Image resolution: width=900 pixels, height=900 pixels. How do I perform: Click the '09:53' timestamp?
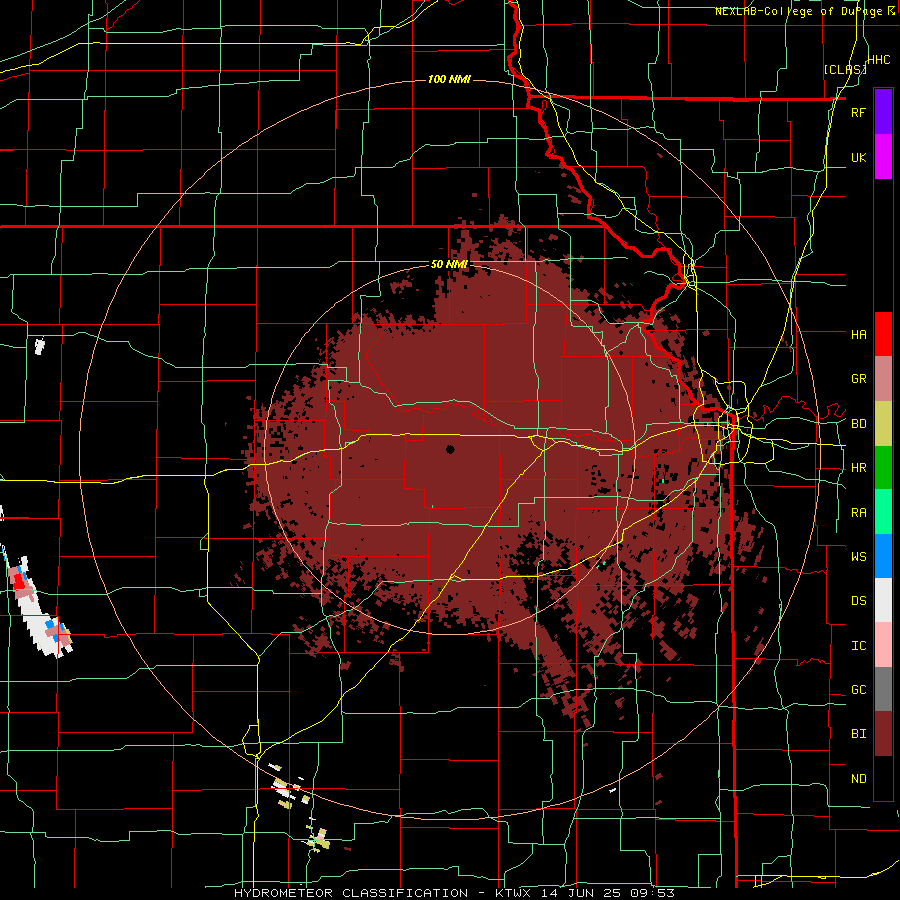(x=654, y=893)
